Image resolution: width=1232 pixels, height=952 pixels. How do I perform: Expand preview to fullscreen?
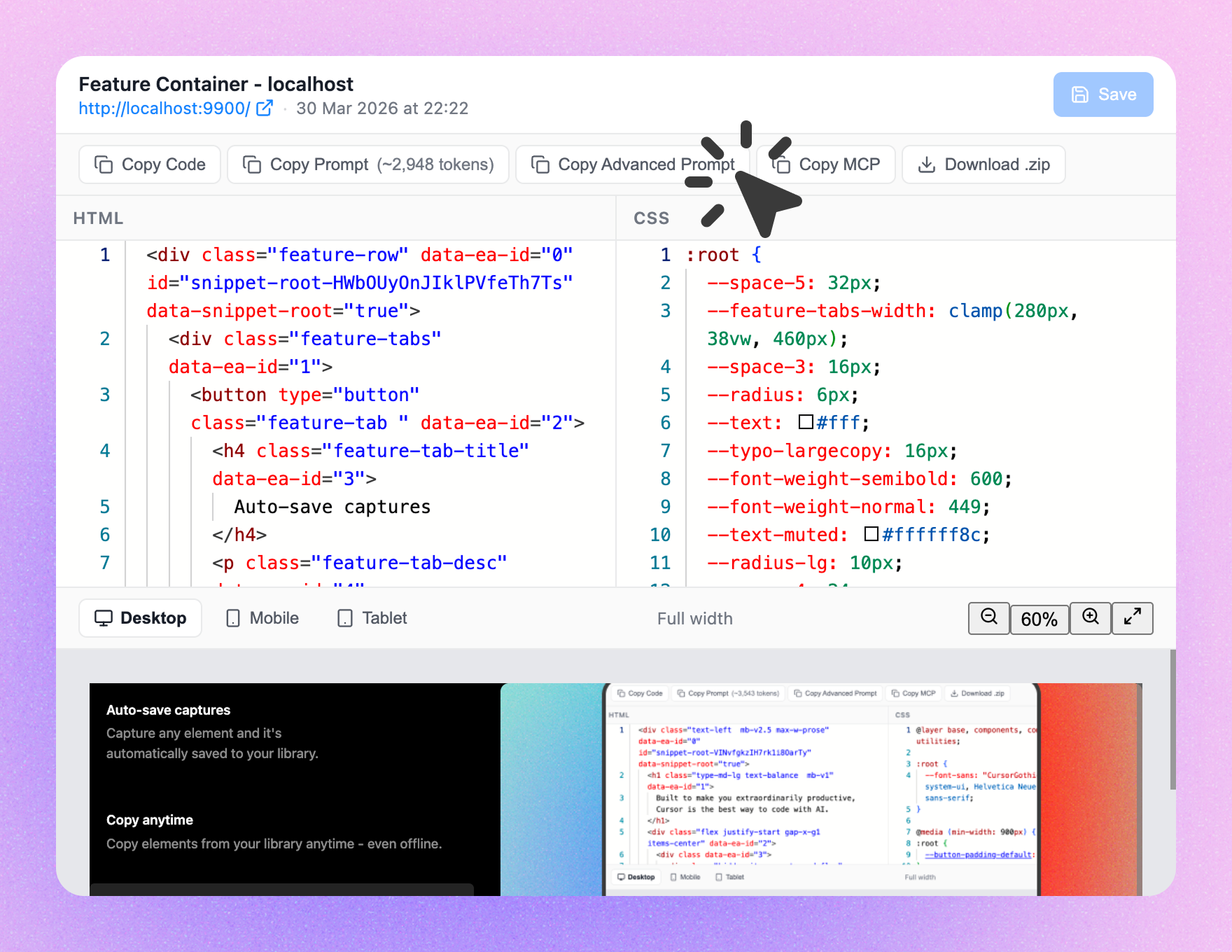[x=1132, y=618]
